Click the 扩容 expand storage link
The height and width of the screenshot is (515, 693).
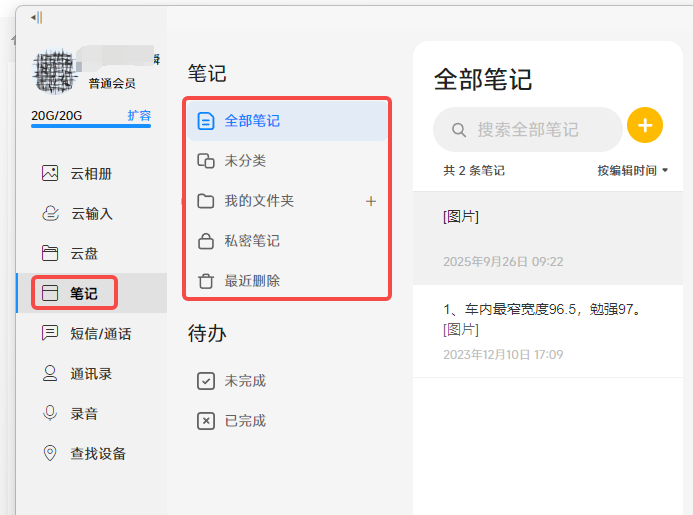point(139,116)
